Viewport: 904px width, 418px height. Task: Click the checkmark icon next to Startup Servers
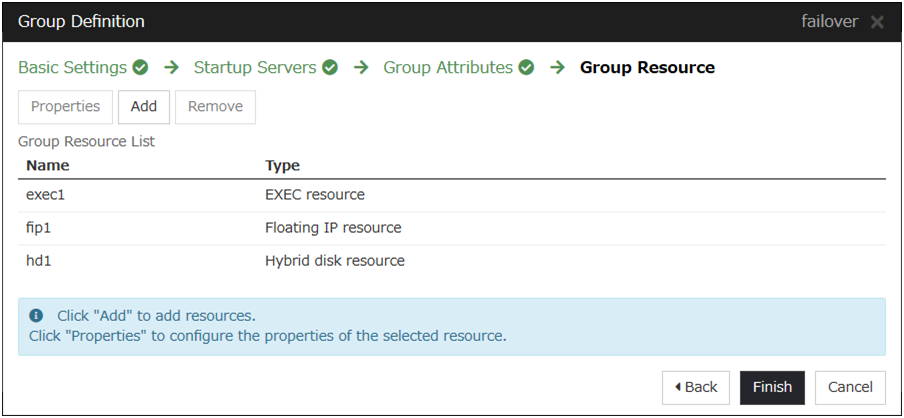pos(329,68)
